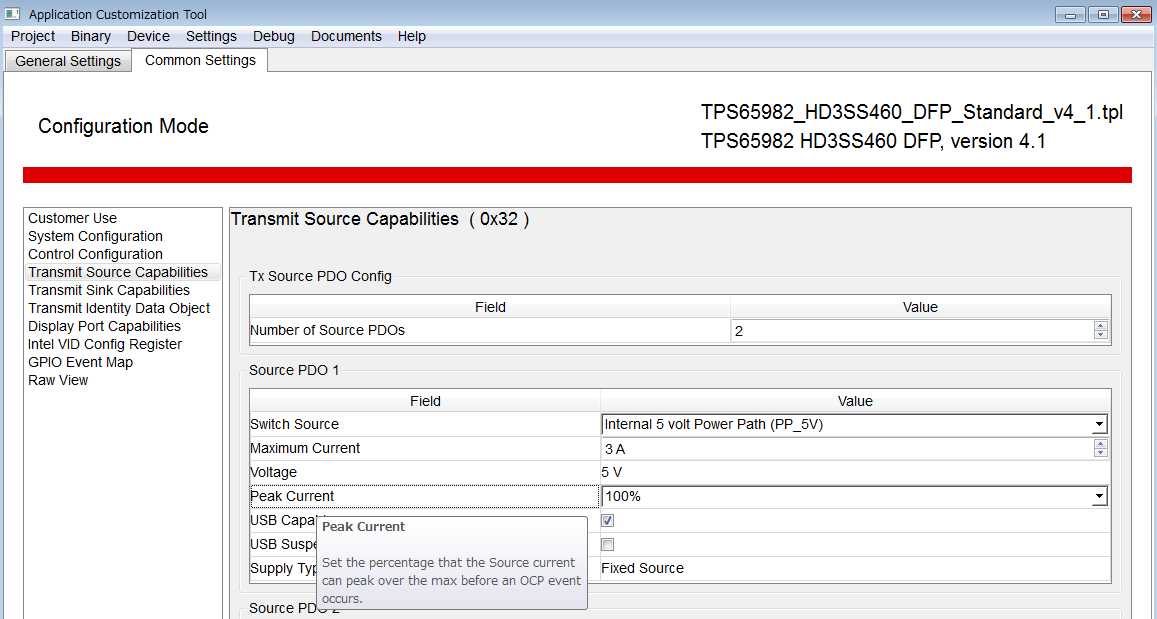Decrease Number of Source PDOs with down arrow

click(1101, 336)
